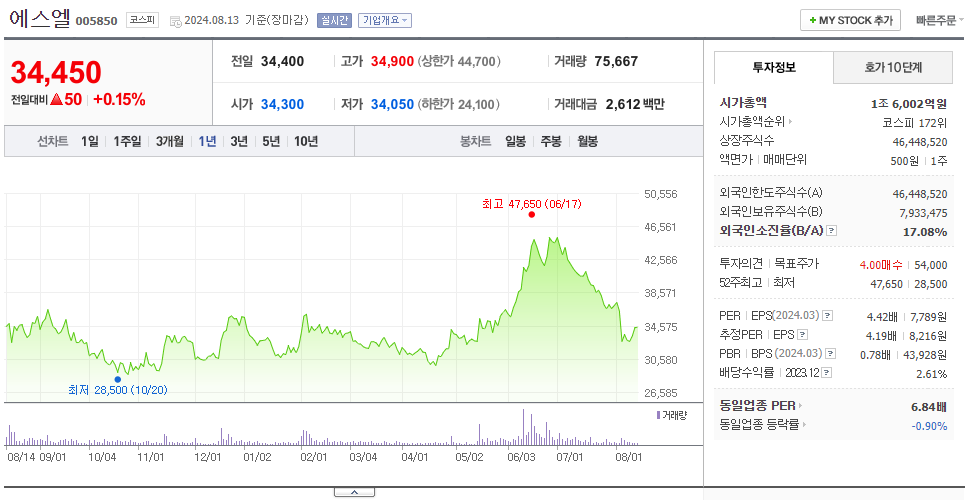The height and width of the screenshot is (500, 968).
Task: Click the MY STOCK 추가 button
Action: [850, 20]
